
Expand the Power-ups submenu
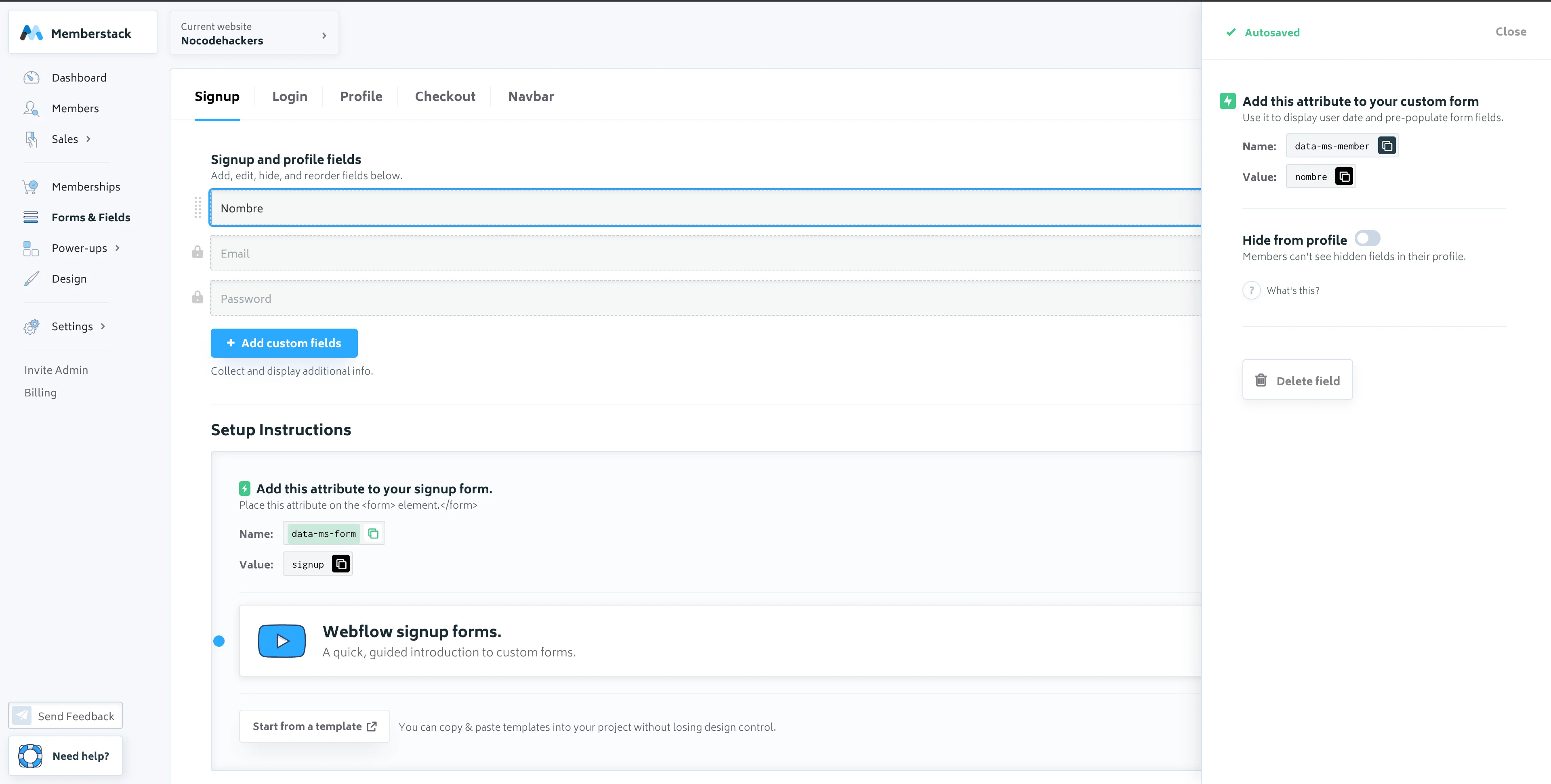tap(118, 248)
